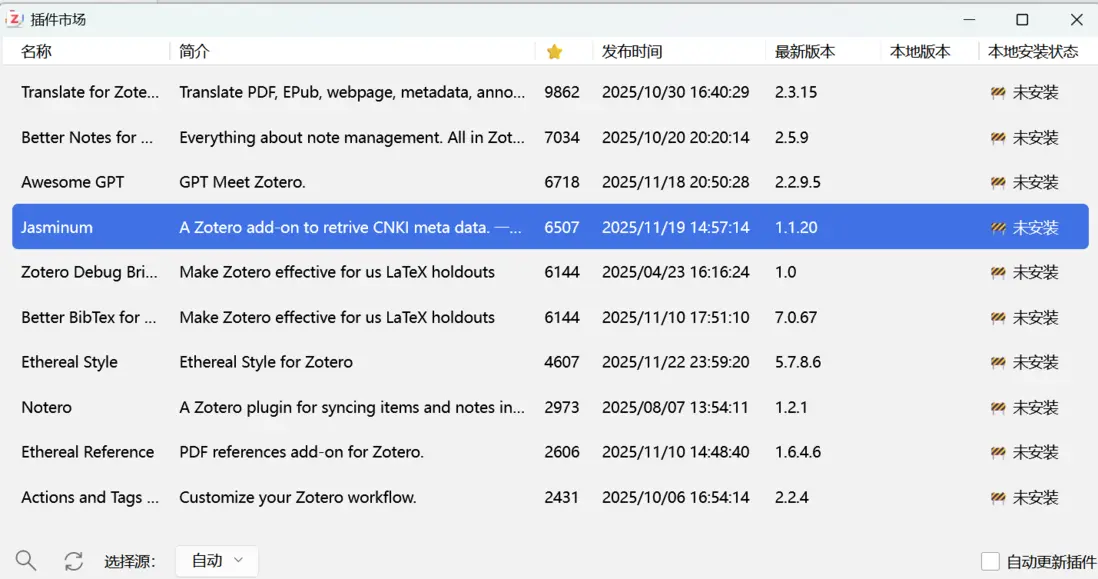Select the Translate for Zotero plugin row
Image resolution: width=1098 pixels, height=579 pixels.
pos(90,92)
